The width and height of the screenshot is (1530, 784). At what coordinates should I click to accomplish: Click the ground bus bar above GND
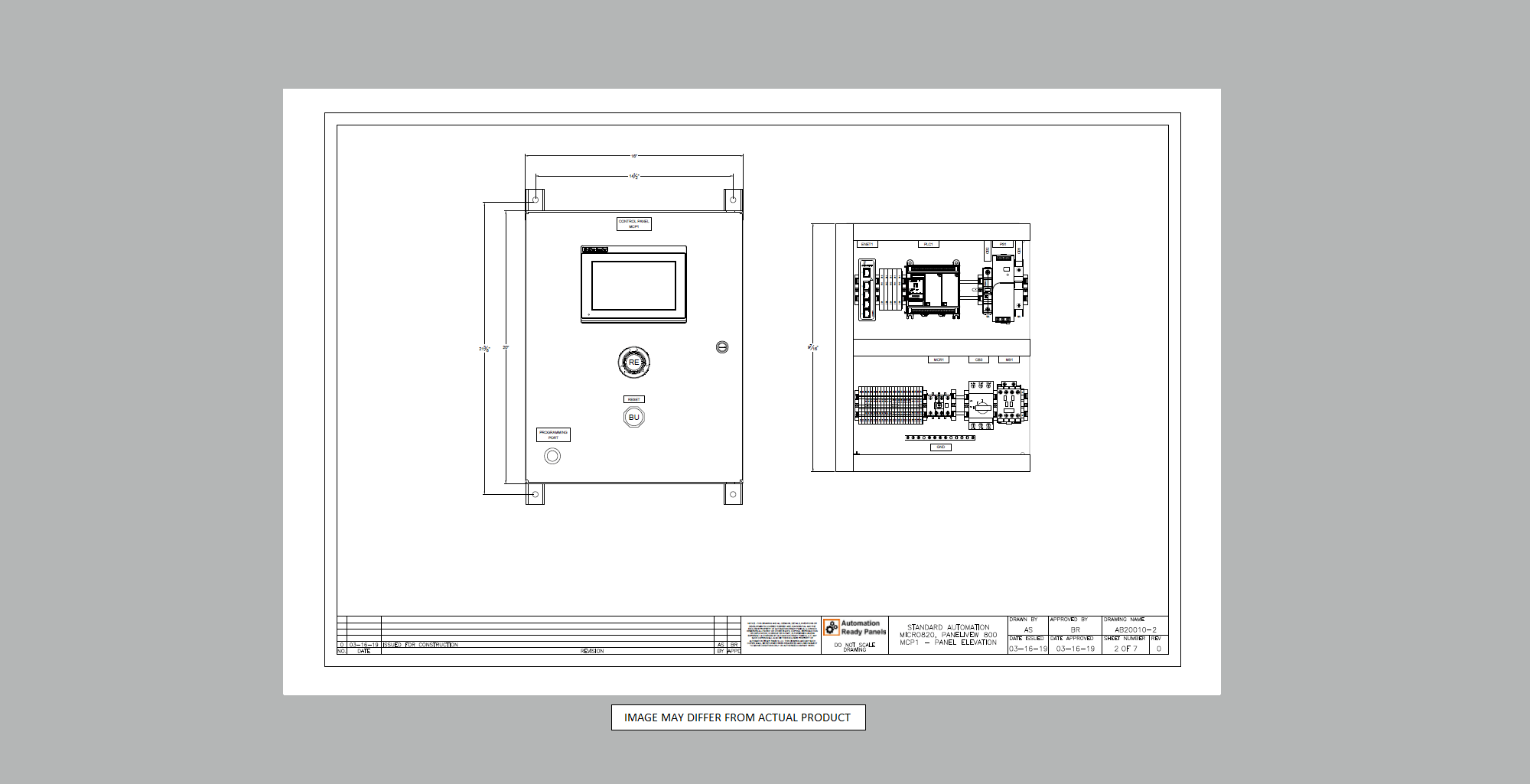tap(940, 438)
